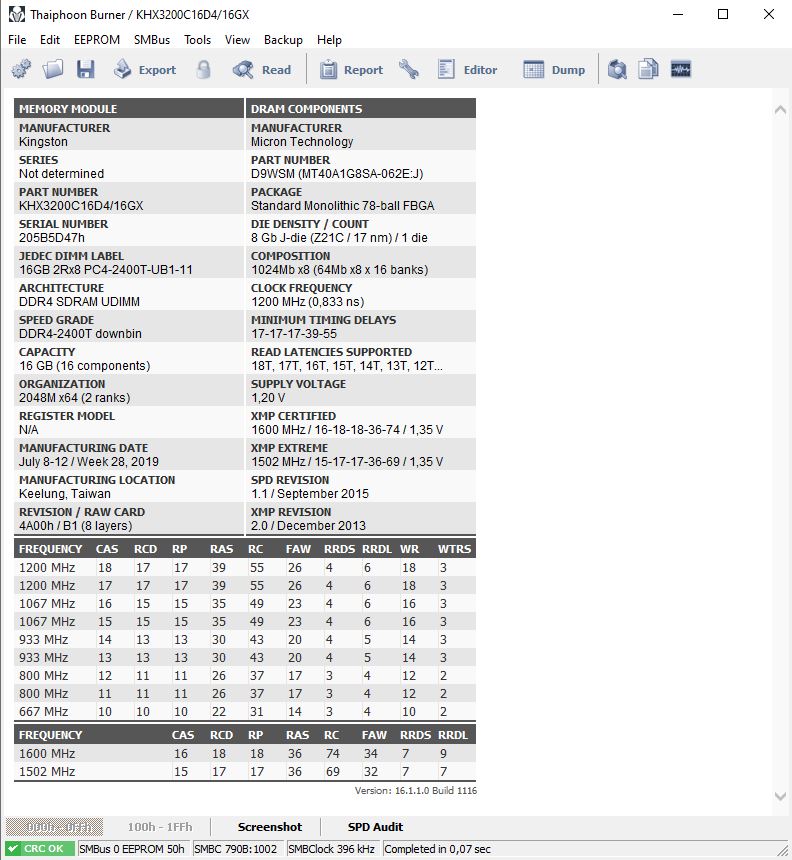Screen dimensions: 792x860
Task: Open the File menu
Action: coord(17,40)
